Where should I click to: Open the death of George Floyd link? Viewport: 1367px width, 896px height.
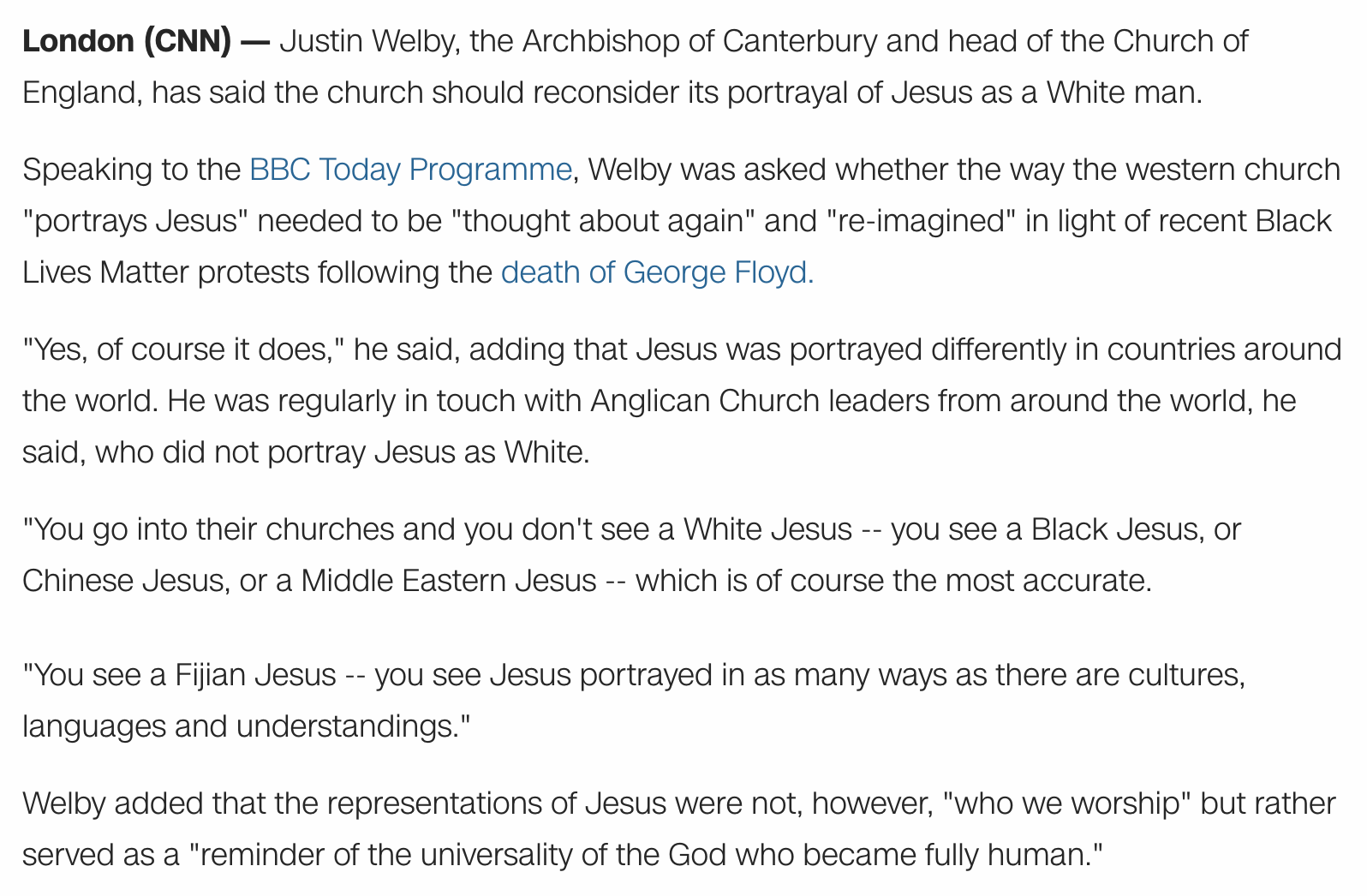[657, 272]
